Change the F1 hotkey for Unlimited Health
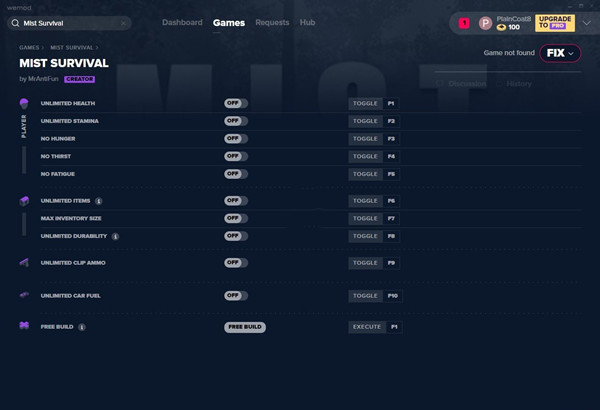 coord(391,104)
